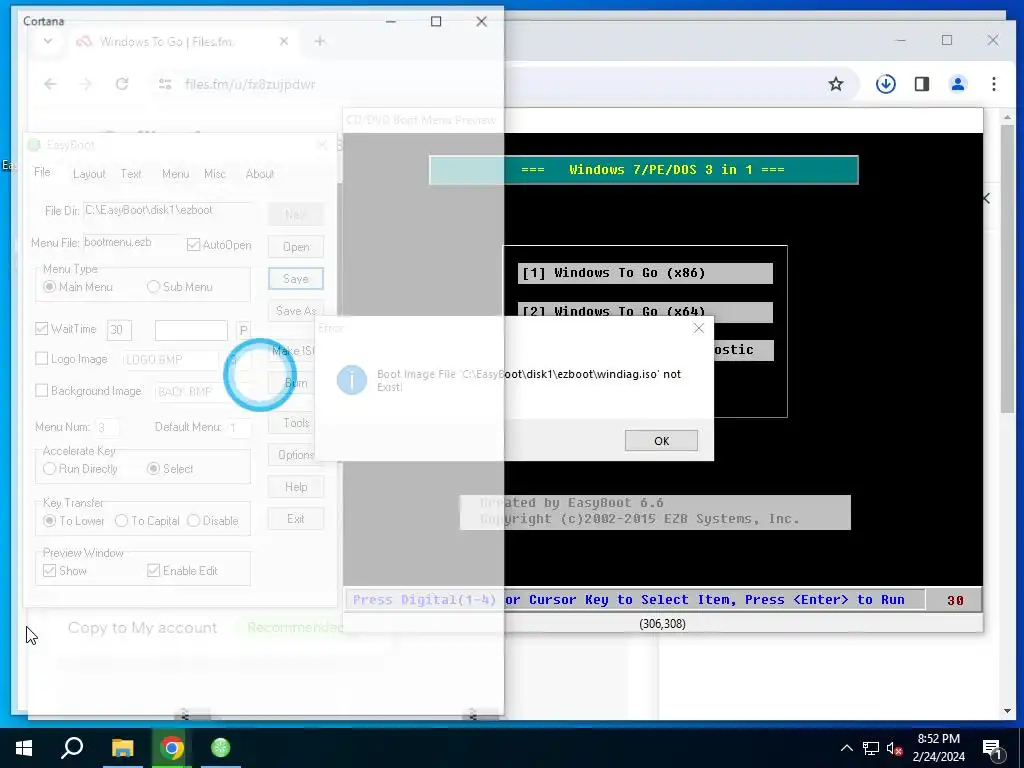This screenshot has height=768, width=1024.
Task: Select the Sub Menu radio button
Action: point(153,287)
